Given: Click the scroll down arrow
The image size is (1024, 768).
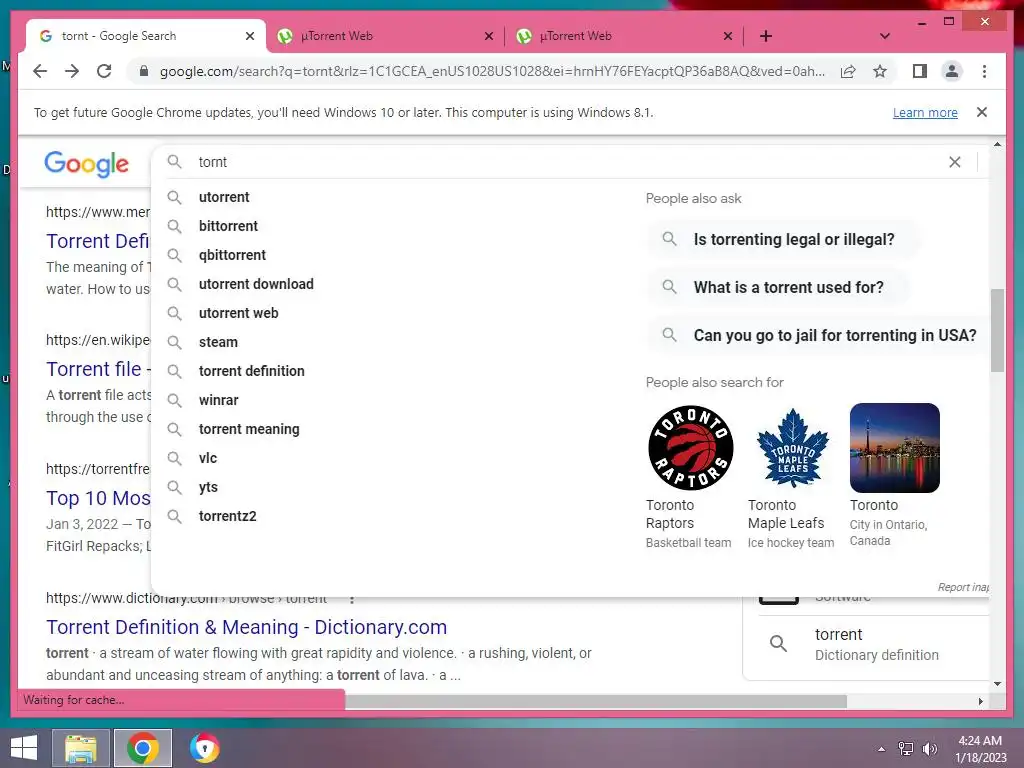Looking at the screenshot, I should click(997, 684).
